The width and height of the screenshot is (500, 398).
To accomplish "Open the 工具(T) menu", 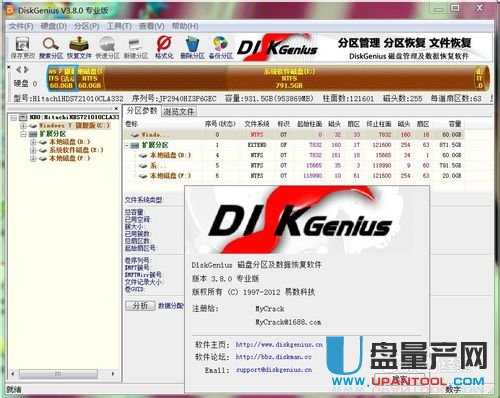I will 119,26.
